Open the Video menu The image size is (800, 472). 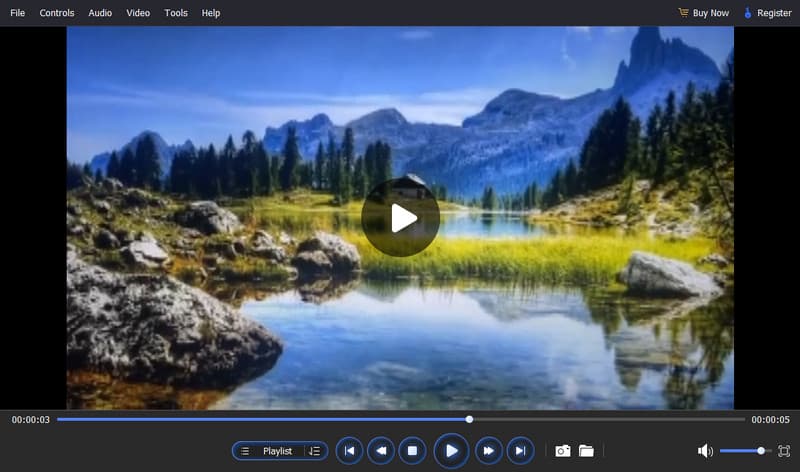click(138, 13)
